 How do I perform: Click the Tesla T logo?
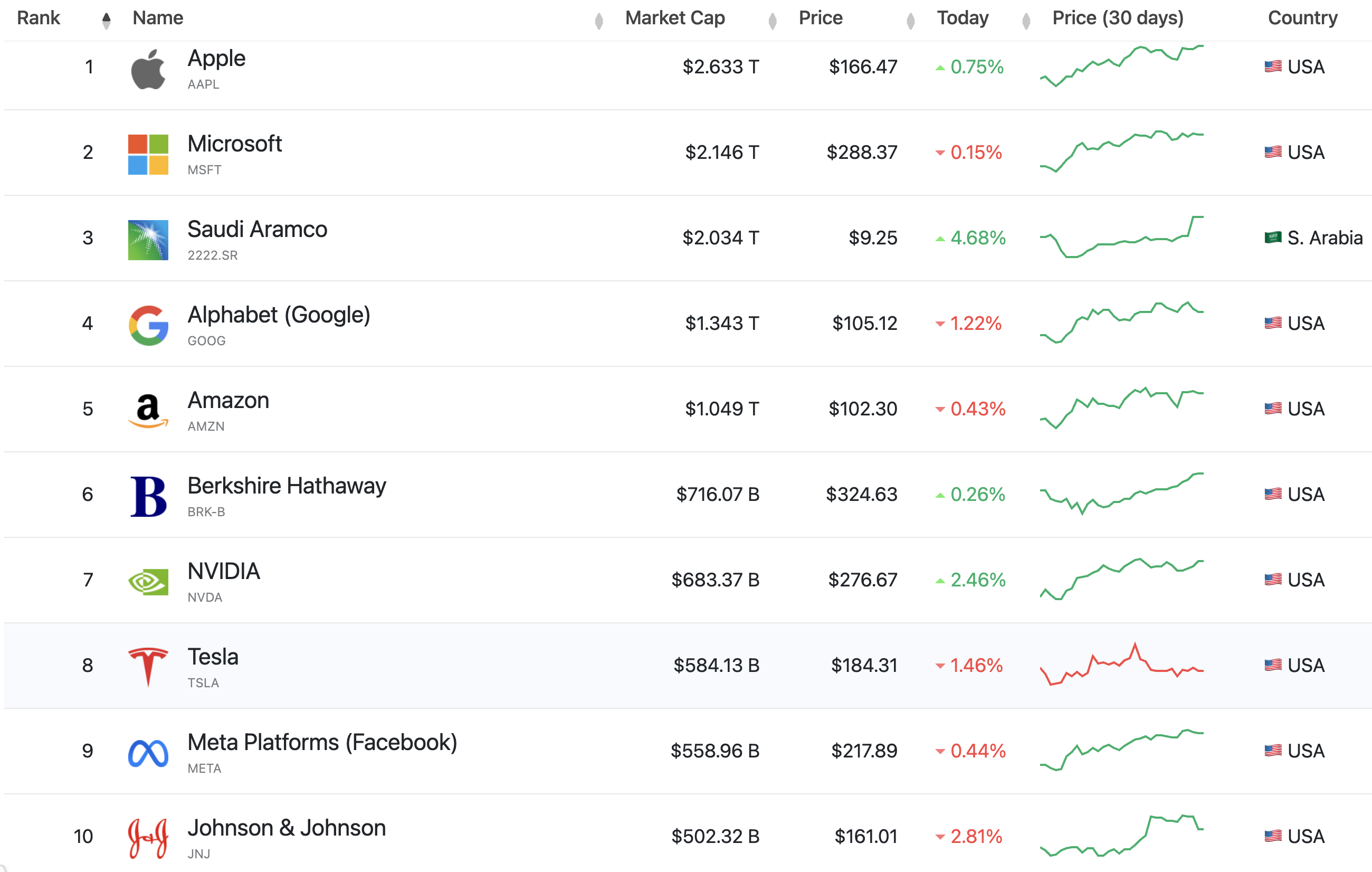tap(148, 667)
